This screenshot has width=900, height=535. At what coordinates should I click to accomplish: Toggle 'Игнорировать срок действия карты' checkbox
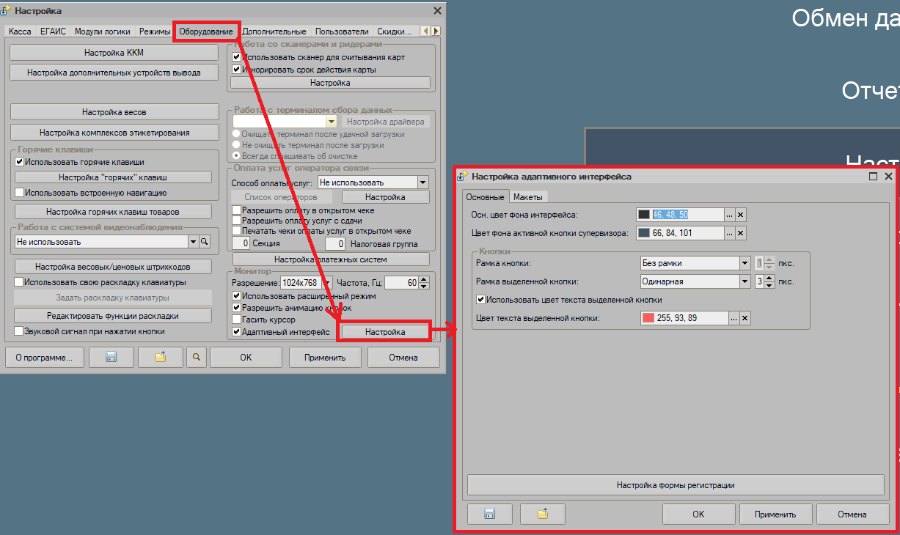(x=236, y=69)
